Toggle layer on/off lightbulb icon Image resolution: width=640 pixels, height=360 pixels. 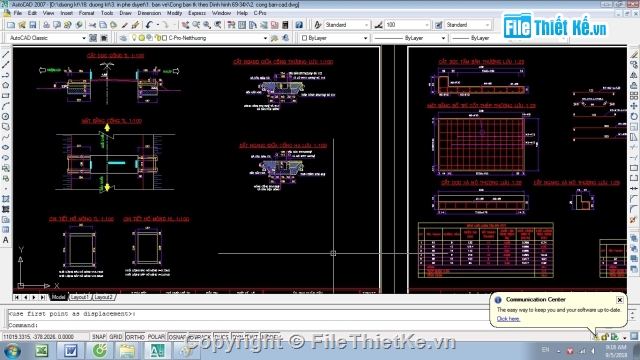click(x=134, y=38)
